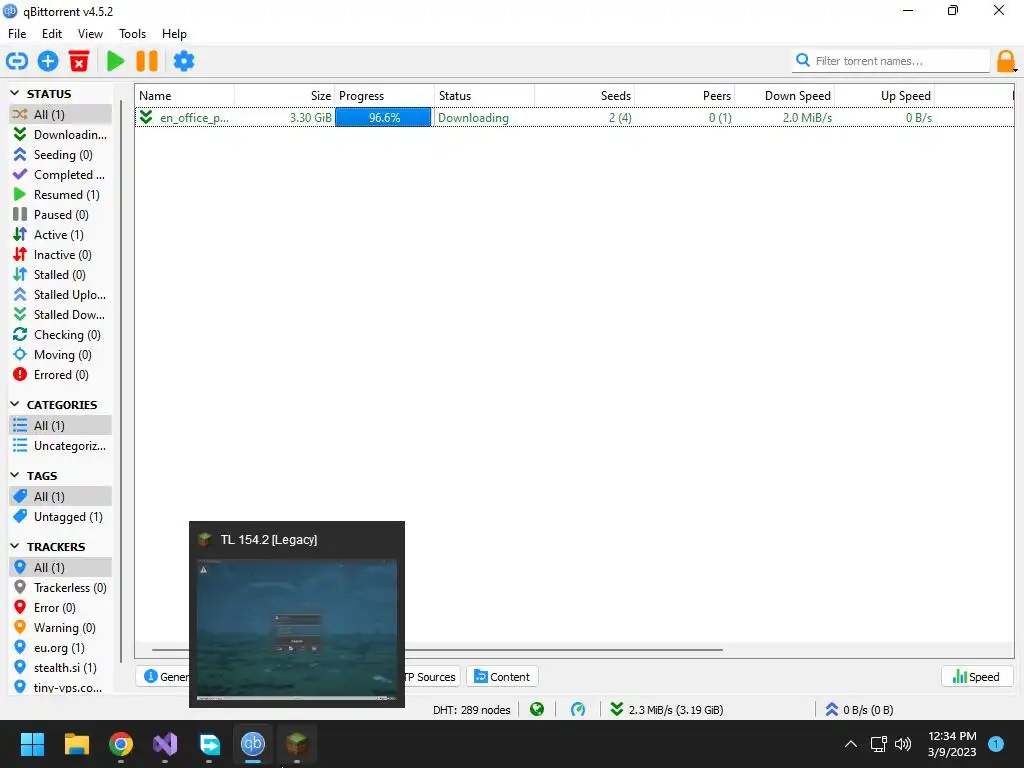
Task: Collapse the TAGS section chevron
Action: [x=15, y=475]
